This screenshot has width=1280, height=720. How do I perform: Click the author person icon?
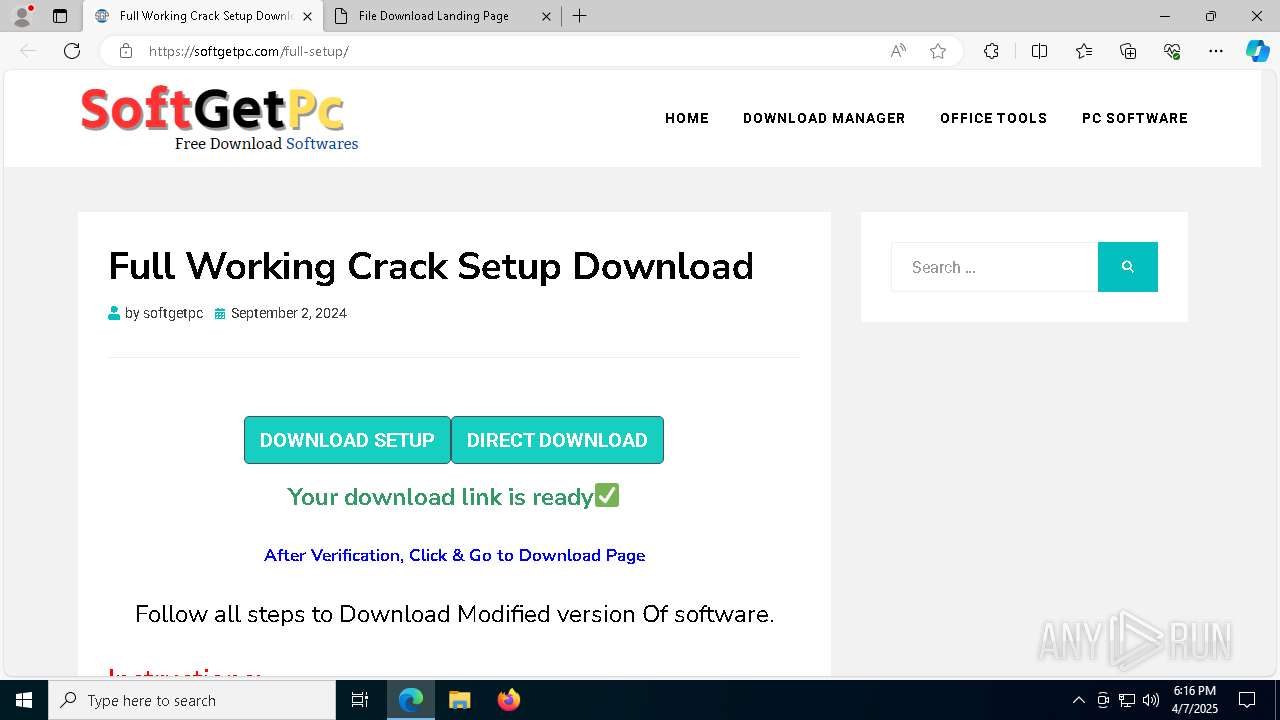click(x=114, y=313)
